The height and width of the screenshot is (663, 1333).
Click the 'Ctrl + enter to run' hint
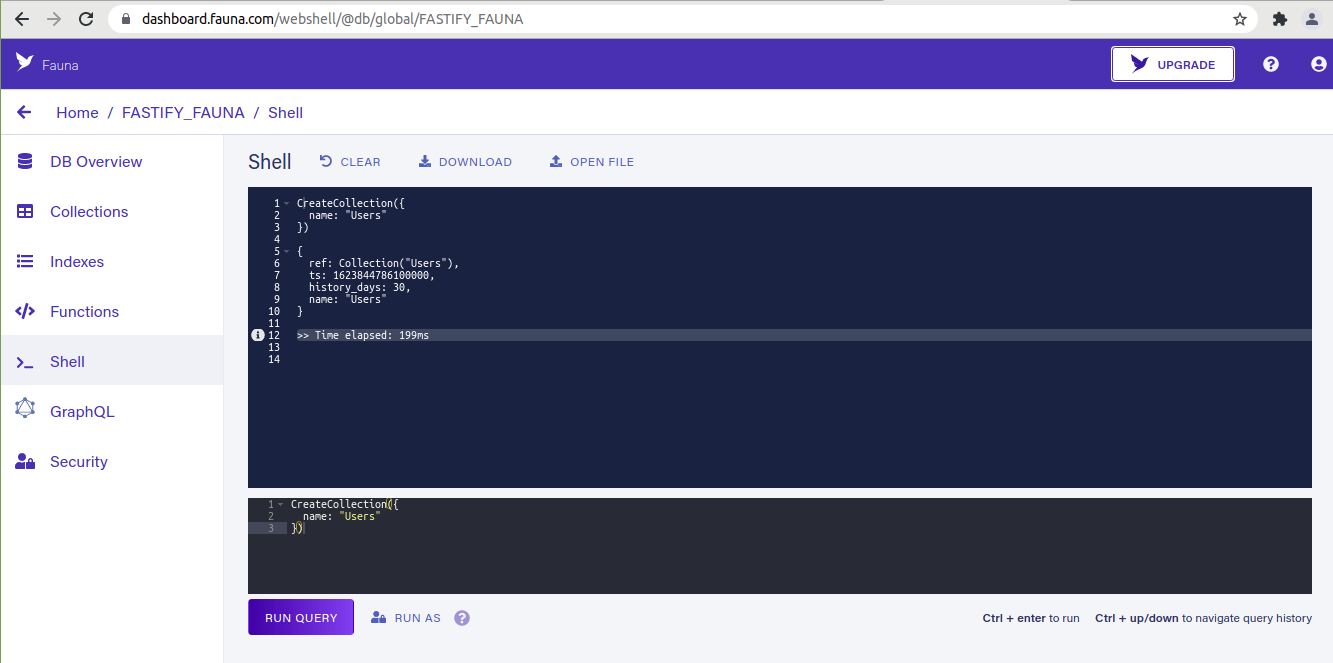pos(1031,618)
